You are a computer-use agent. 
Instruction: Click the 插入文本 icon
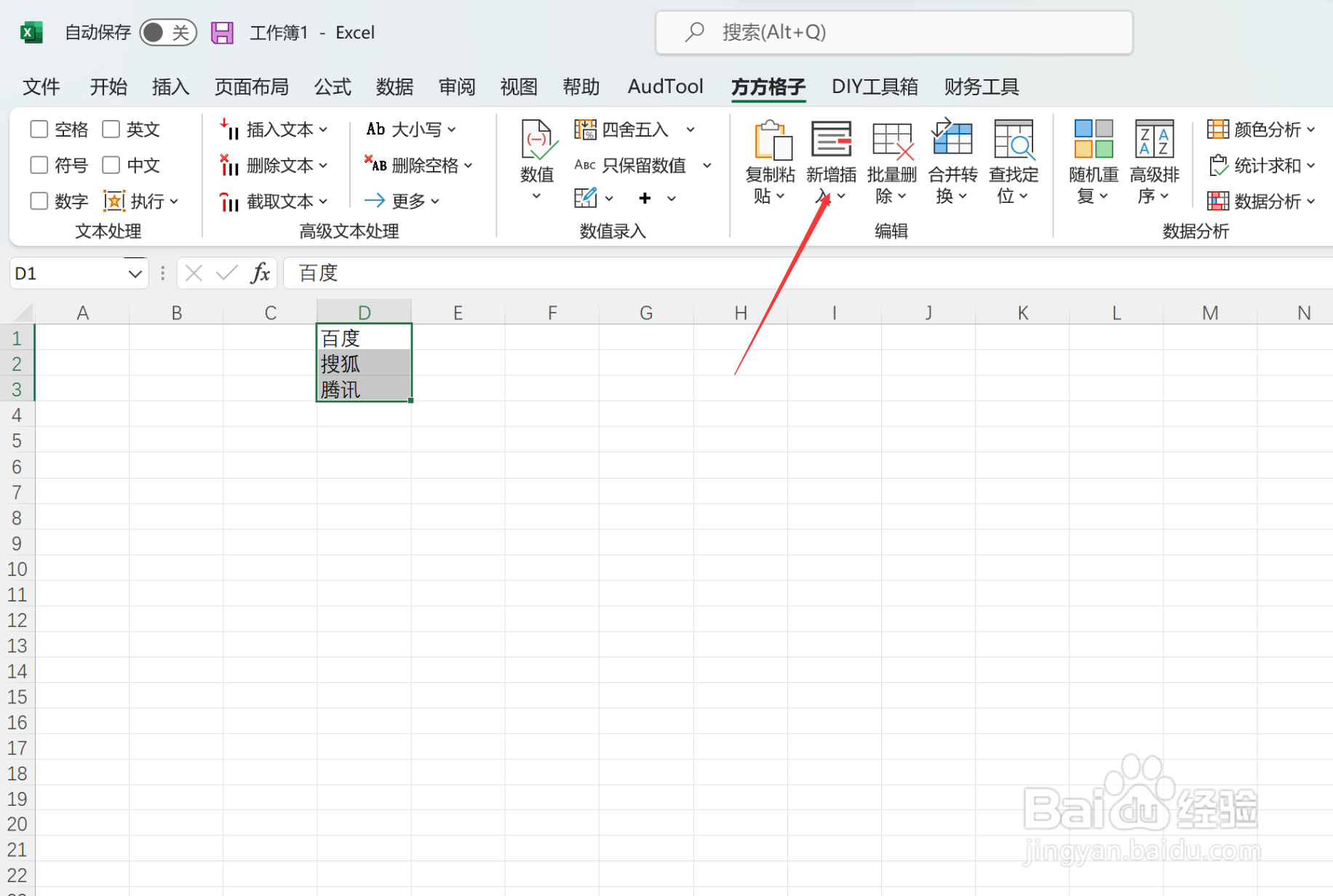point(229,129)
